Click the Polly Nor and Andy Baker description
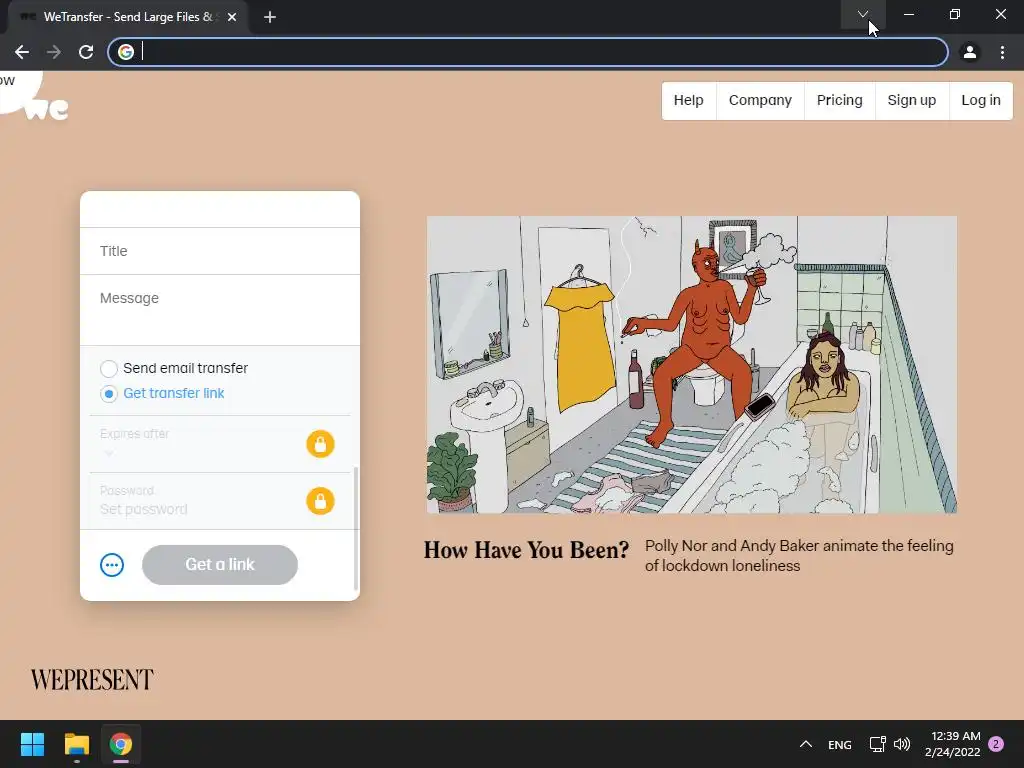The image size is (1024, 768). click(799, 556)
